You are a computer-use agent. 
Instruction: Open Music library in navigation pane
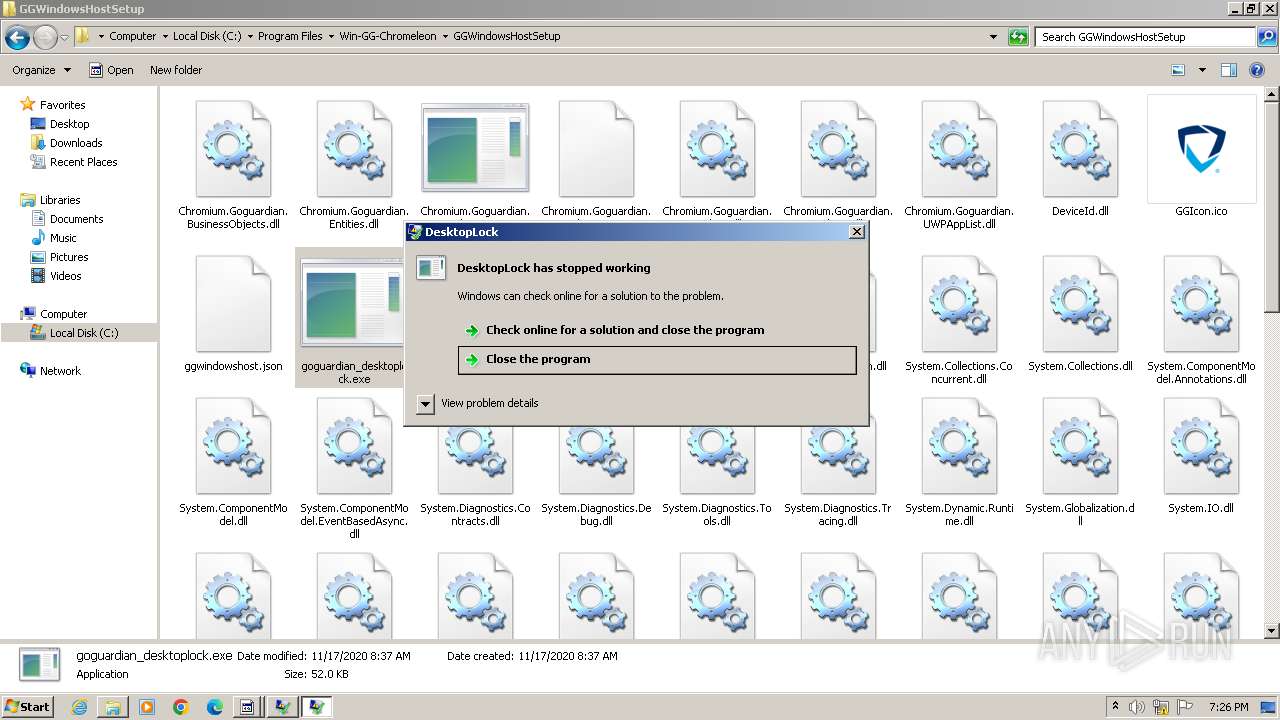[63, 238]
